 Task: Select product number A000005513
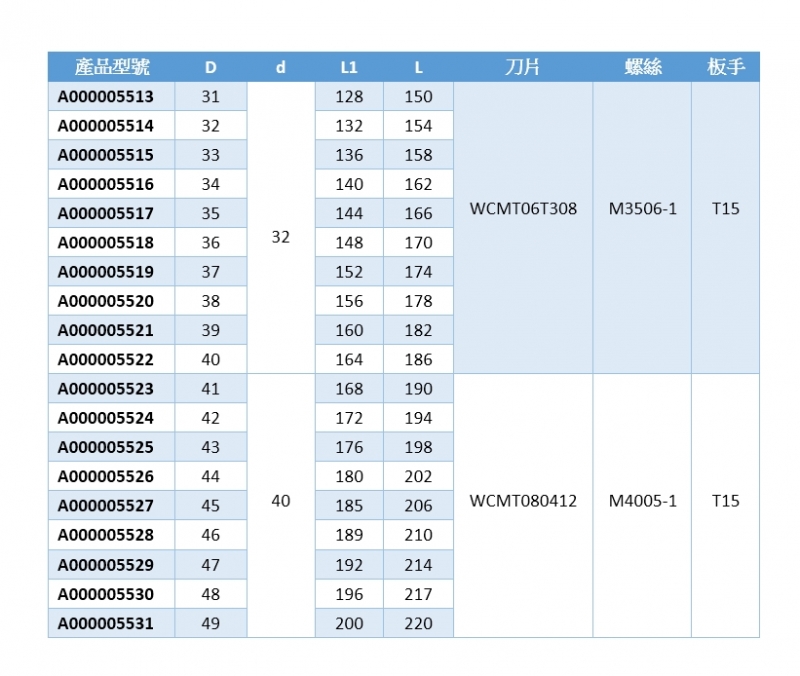[x=106, y=96]
